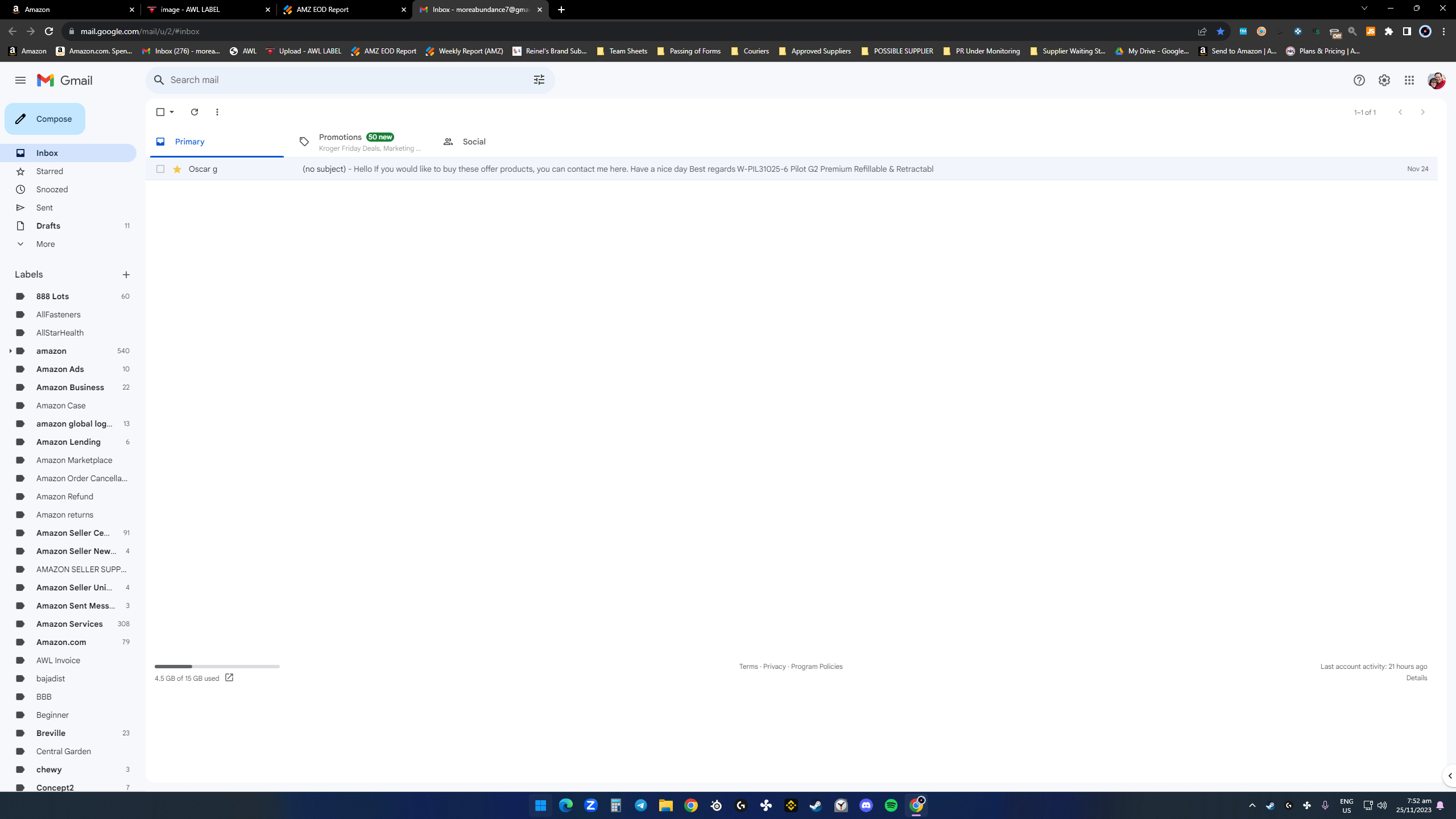Open Steam from the taskbar

pyautogui.click(x=816, y=805)
